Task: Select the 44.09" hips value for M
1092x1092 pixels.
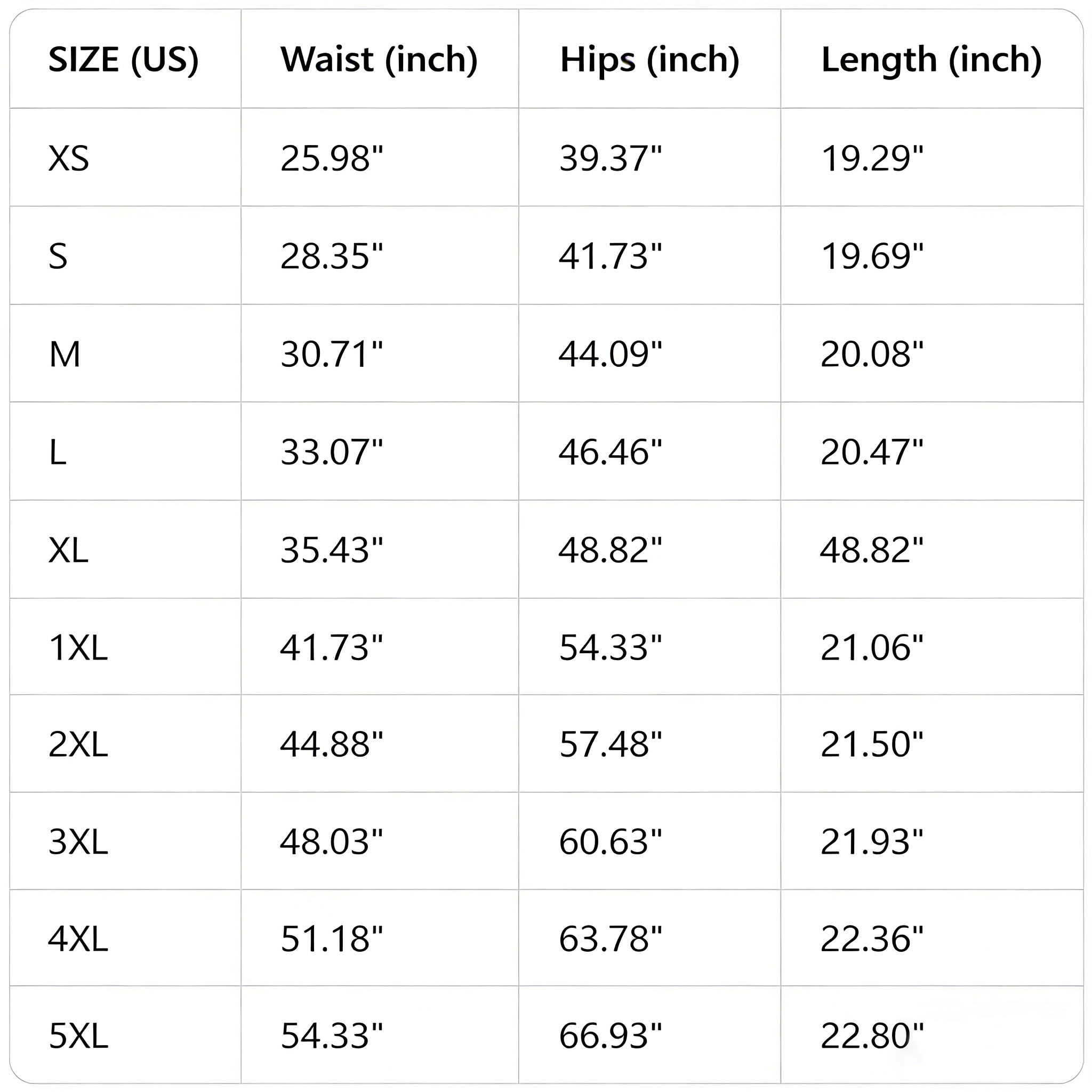Action: (x=610, y=354)
